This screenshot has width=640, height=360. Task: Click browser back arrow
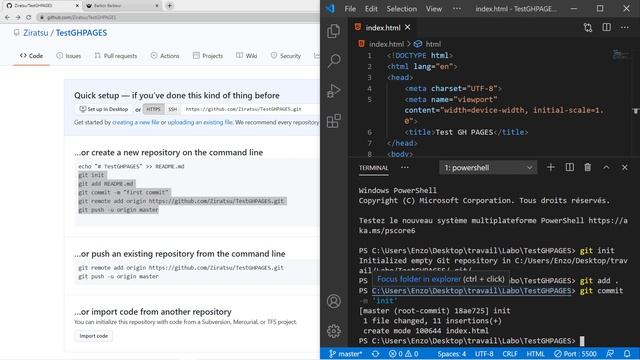(7, 17)
